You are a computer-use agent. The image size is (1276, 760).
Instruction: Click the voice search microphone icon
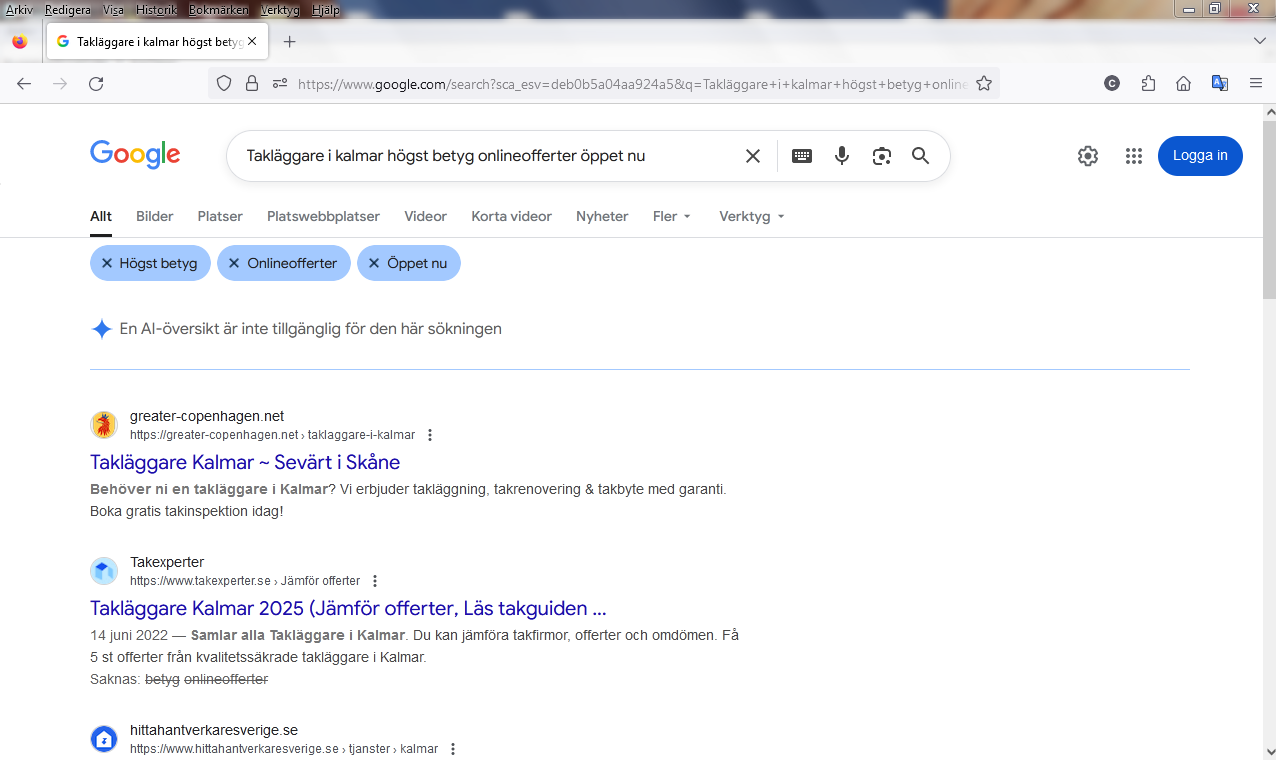[842, 156]
